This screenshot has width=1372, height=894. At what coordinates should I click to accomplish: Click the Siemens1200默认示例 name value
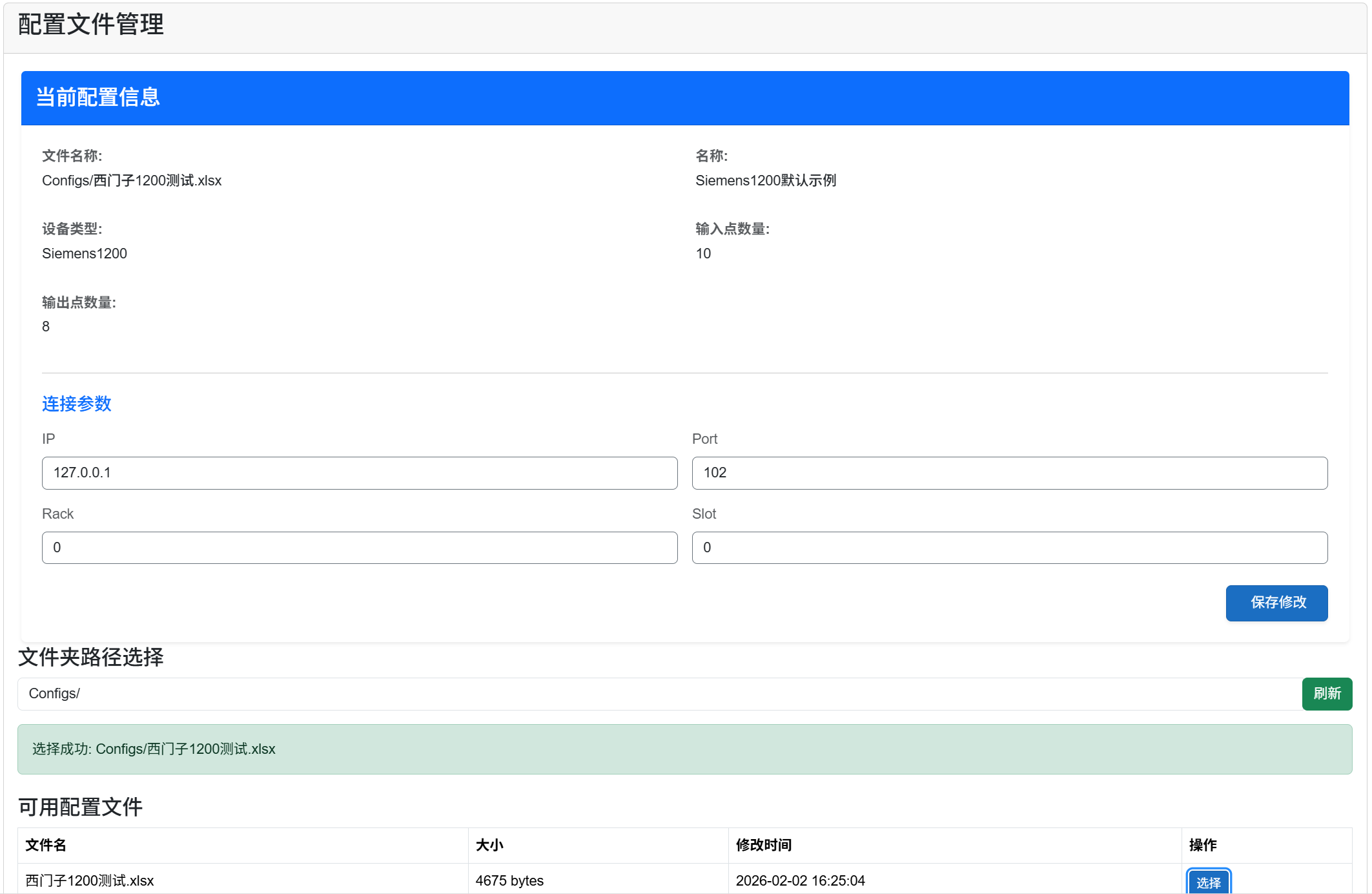[x=766, y=181]
